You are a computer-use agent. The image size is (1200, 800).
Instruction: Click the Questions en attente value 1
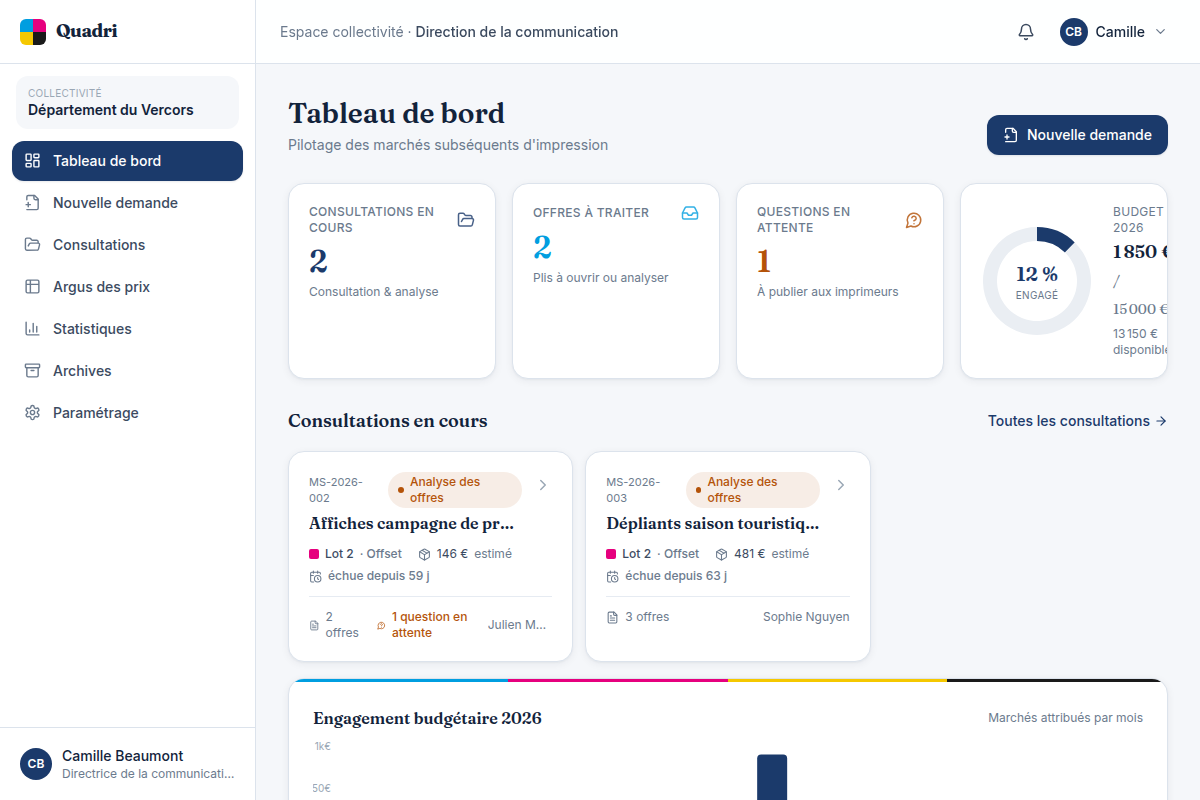coord(764,261)
